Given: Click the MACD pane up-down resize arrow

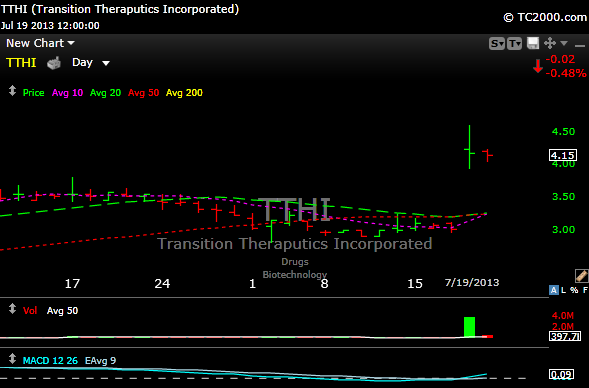Looking at the screenshot, I should pos(12,359).
